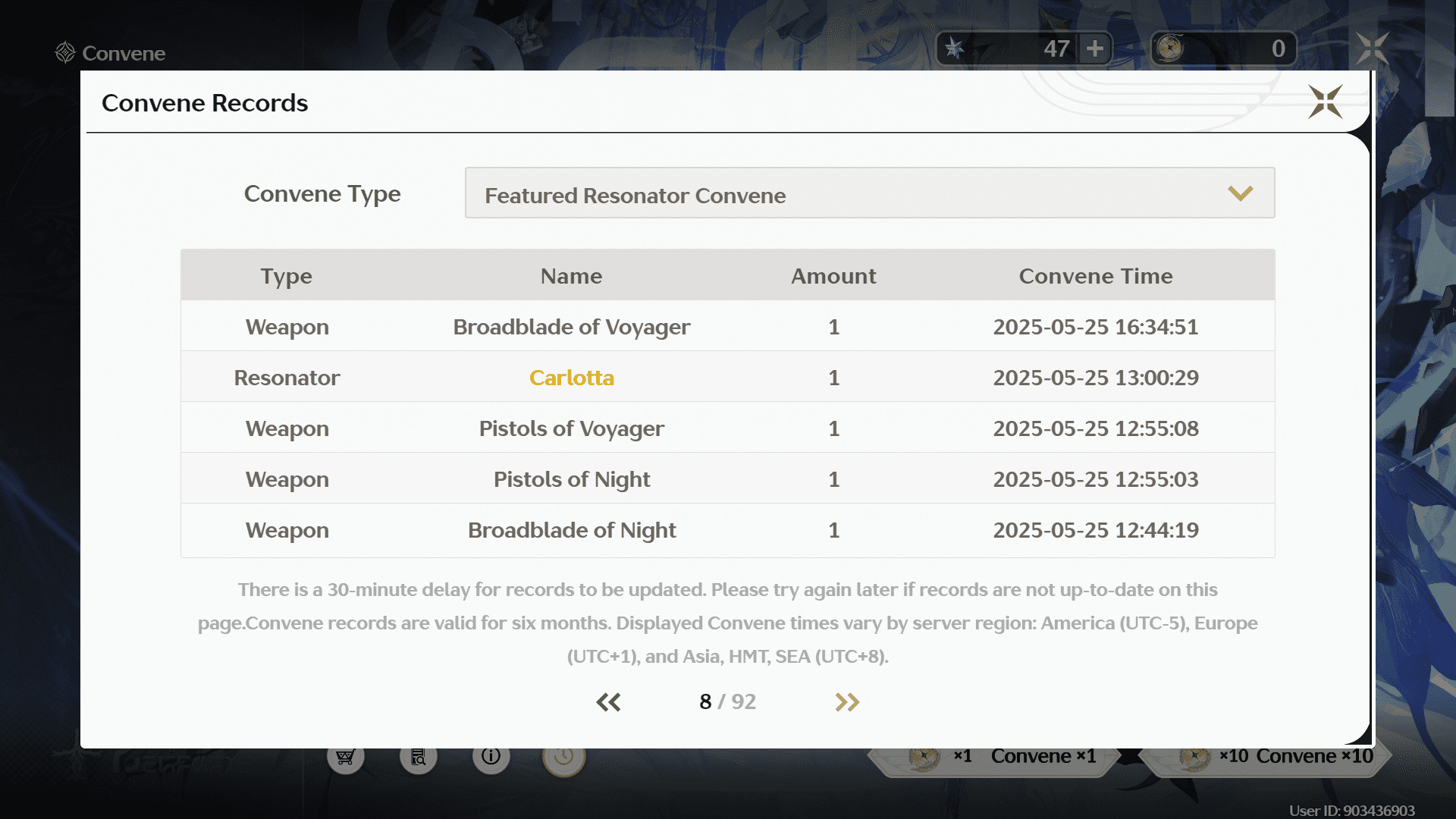Expand the Featured Resonator Convene chevron
This screenshot has height=819, width=1456.
[x=1241, y=193]
